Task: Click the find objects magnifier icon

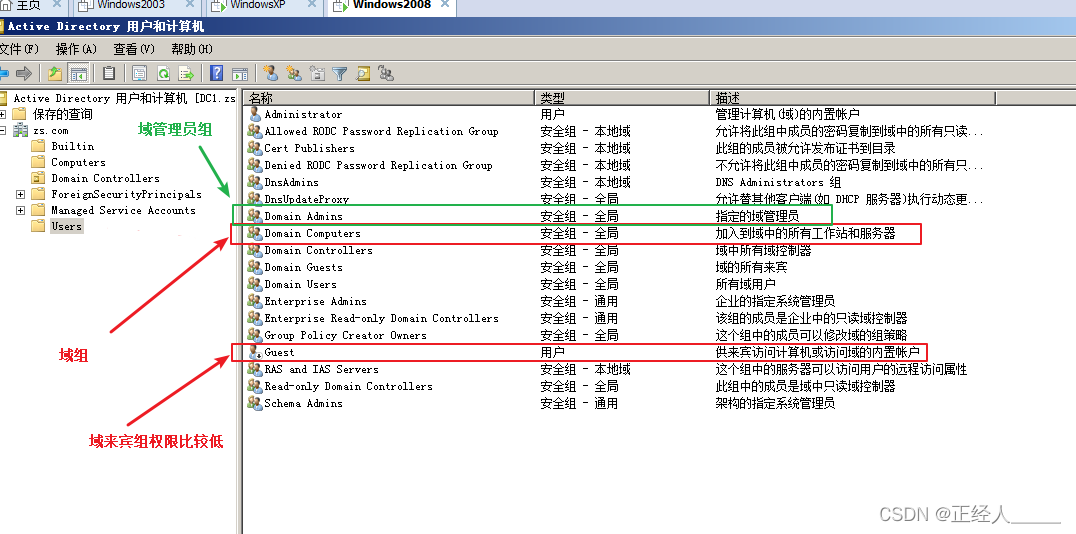Action: (x=363, y=73)
